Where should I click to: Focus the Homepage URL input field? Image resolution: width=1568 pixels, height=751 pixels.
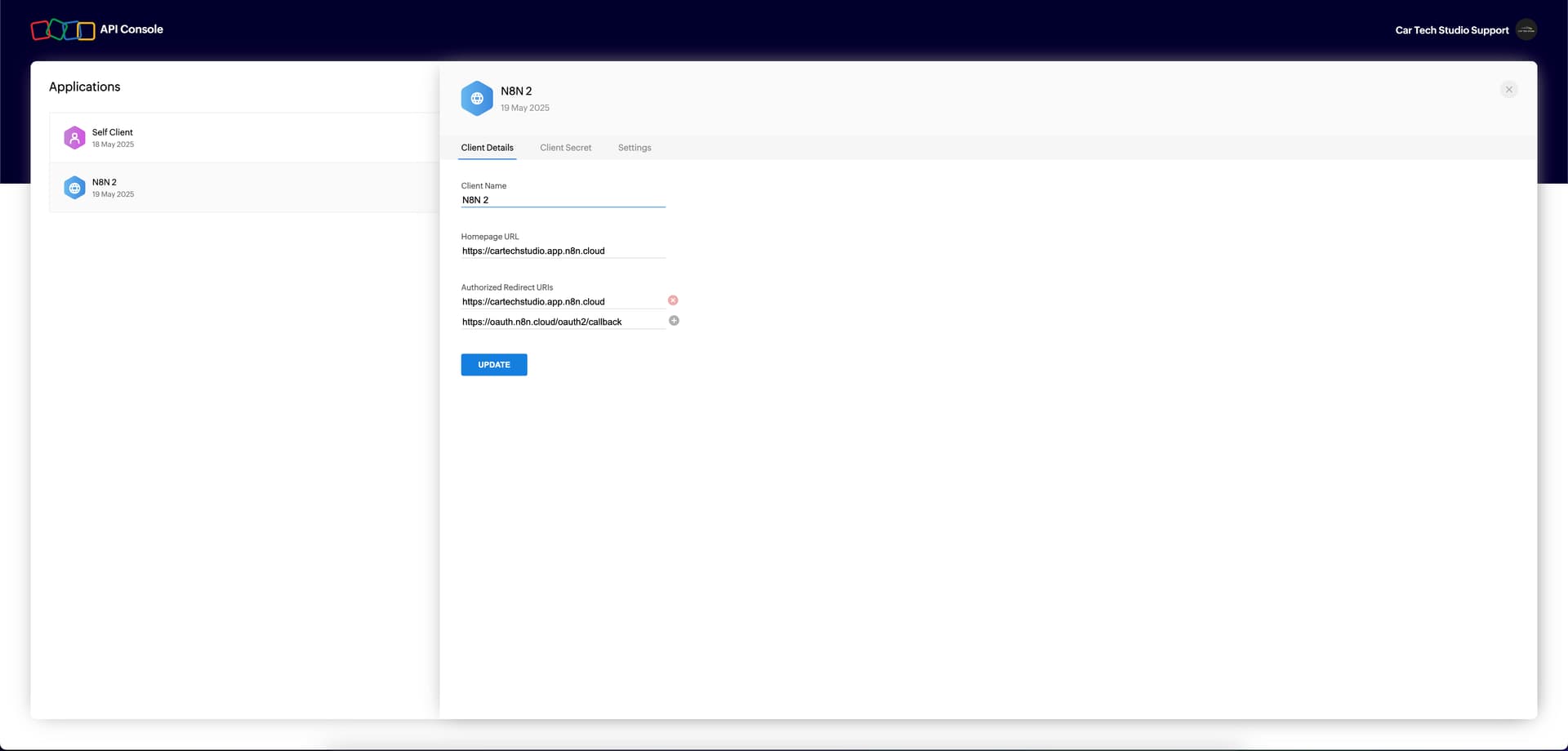click(563, 251)
